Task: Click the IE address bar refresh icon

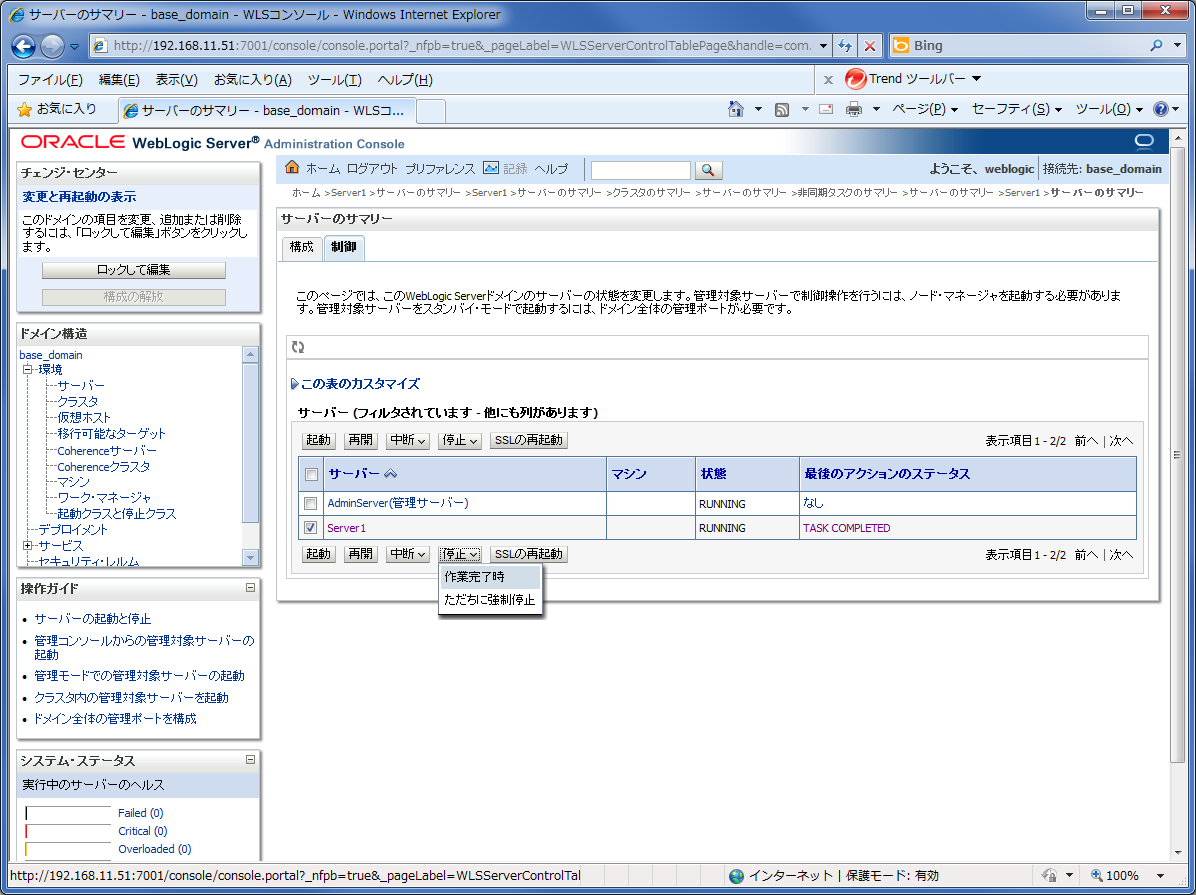Action: pyautogui.click(x=844, y=46)
